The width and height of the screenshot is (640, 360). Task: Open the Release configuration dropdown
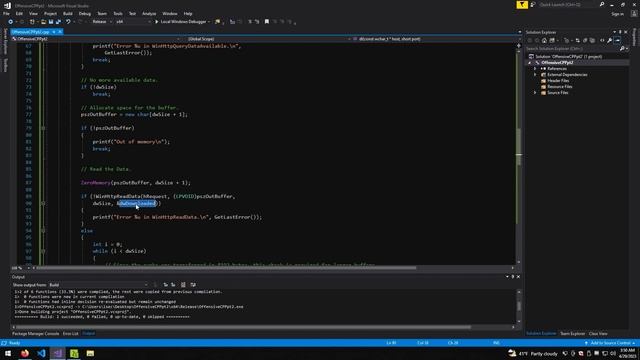click(x=101, y=22)
